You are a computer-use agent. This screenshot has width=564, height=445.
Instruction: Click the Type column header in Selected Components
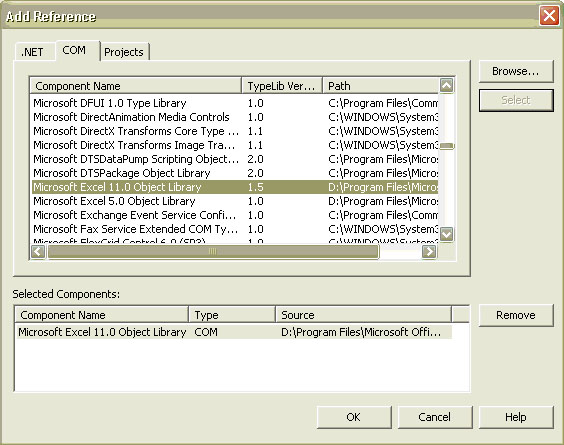coord(232,315)
